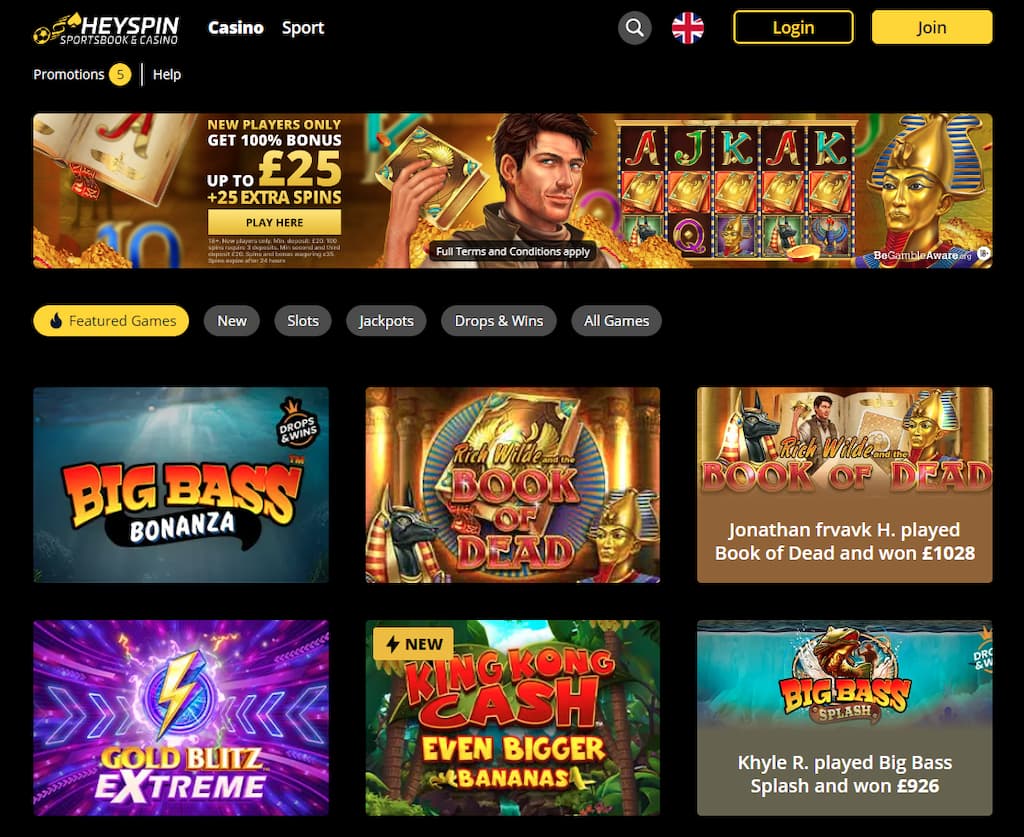Image resolution: width=1024 pixels, height=837 pixels.
Task: Click the HeySpin logo
Action: [x=106, y=29]
